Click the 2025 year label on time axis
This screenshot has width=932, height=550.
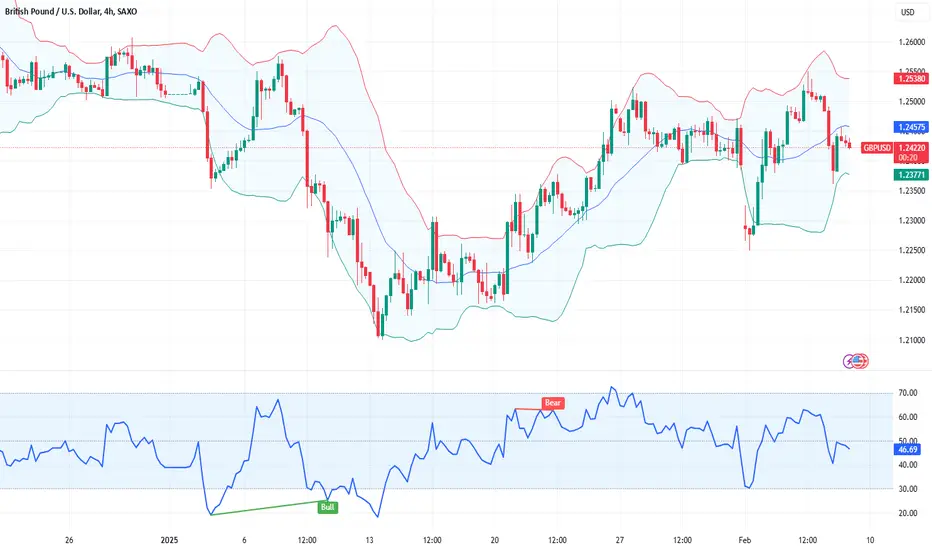point(169,540)
